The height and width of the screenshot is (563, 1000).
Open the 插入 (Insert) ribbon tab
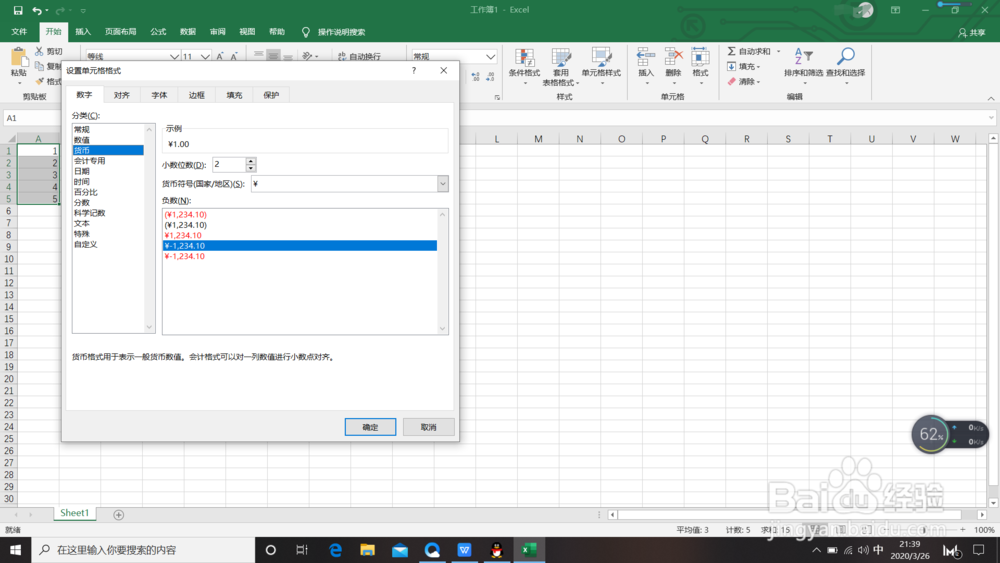pos(83,32)
